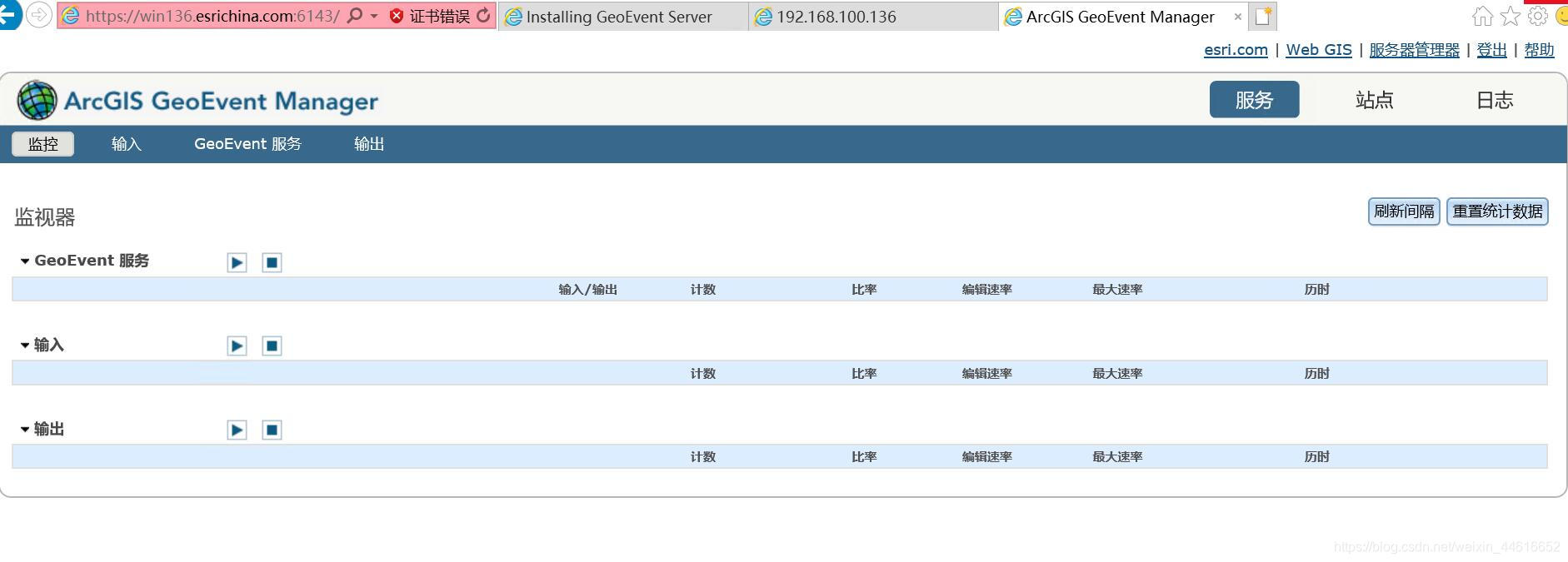
Task: Collapse the 输出 monitor section
Action: [25, 430]
